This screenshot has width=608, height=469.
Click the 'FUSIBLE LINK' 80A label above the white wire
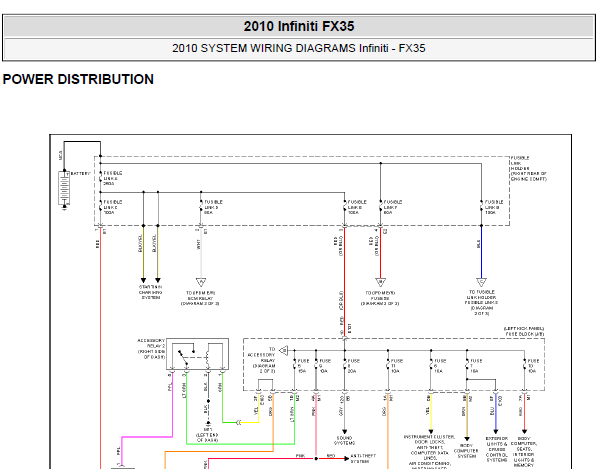(x=212, y=207)
